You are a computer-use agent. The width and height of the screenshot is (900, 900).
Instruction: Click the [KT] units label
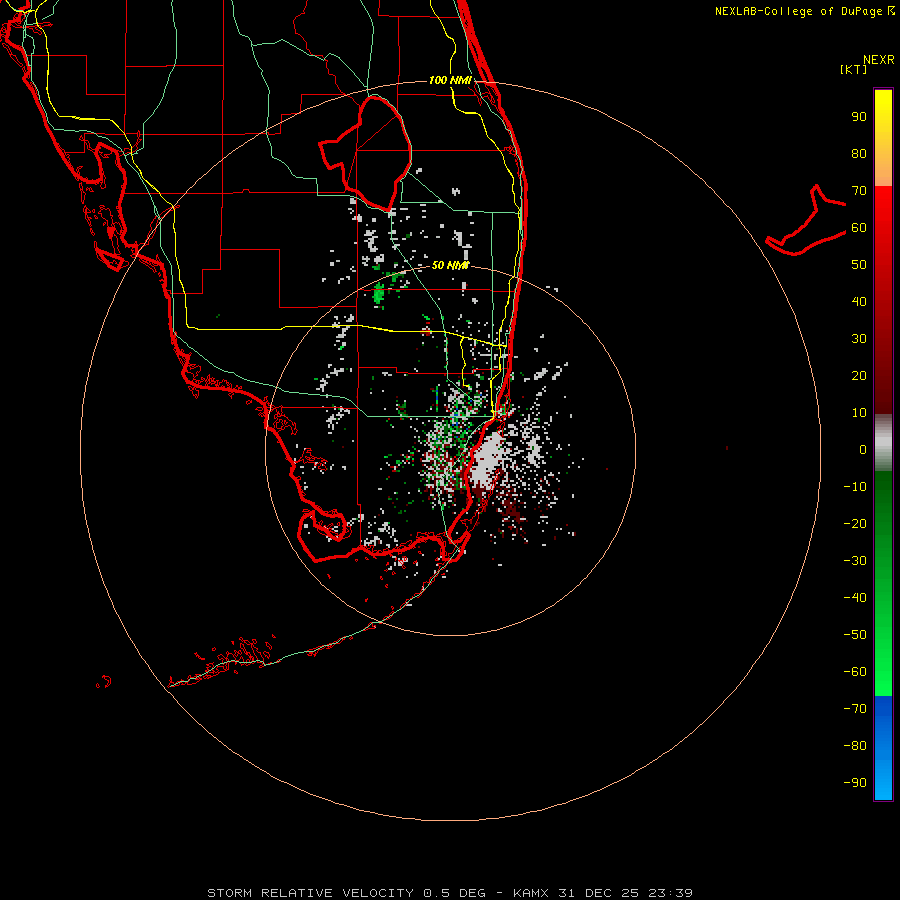pyautogui.click(x=854, y=69)
